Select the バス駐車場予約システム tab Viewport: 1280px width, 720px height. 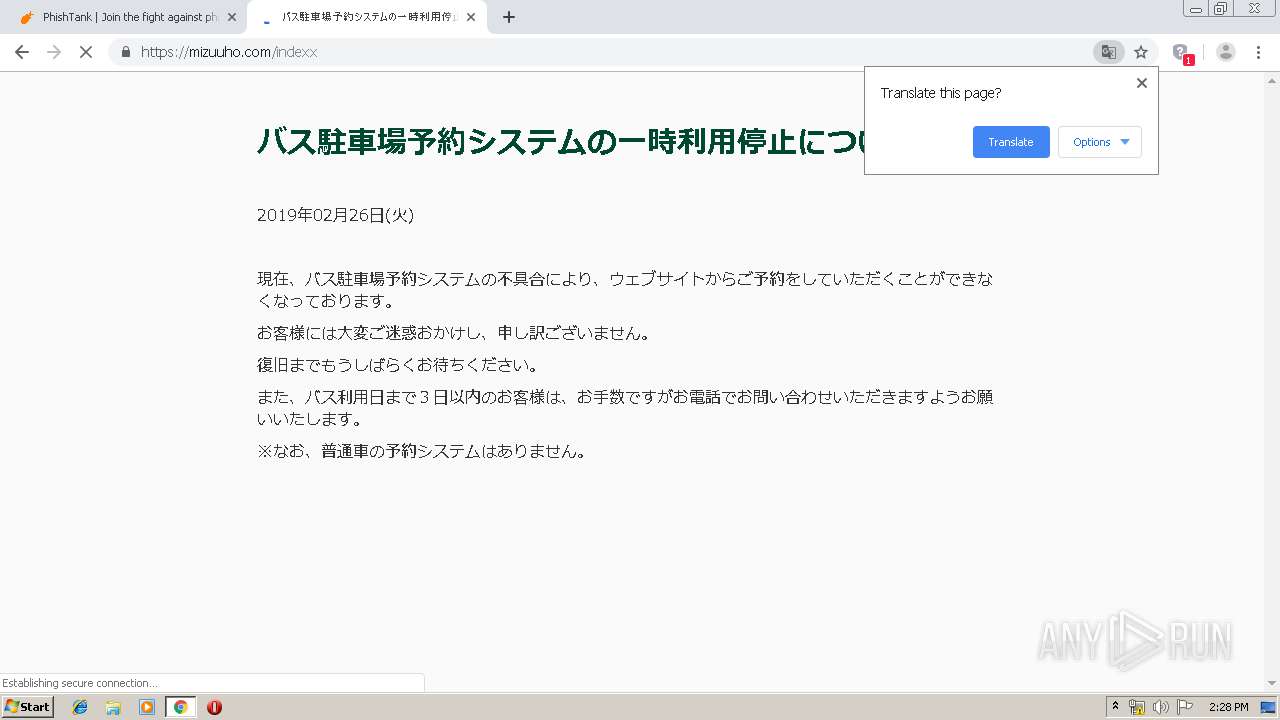[367, 17]
